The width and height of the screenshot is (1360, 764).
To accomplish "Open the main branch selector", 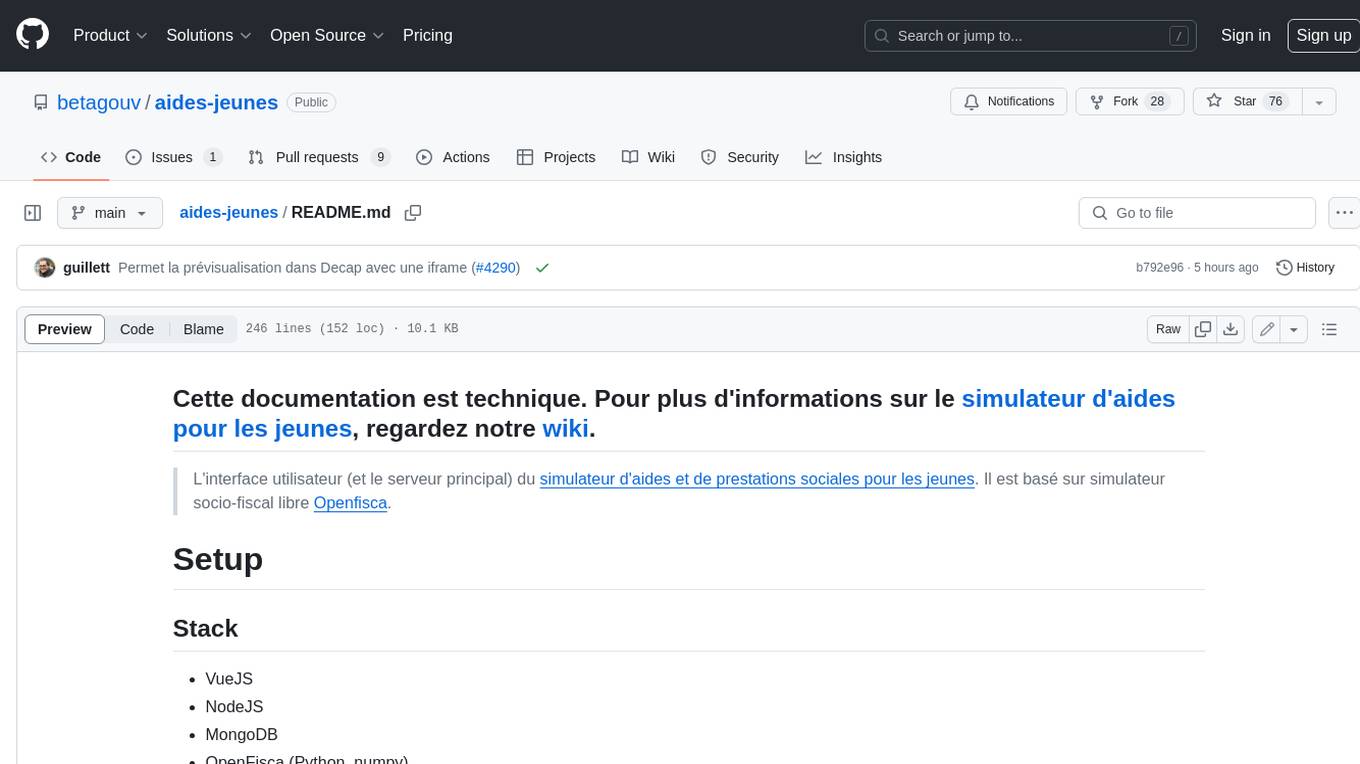I will 110,213.
